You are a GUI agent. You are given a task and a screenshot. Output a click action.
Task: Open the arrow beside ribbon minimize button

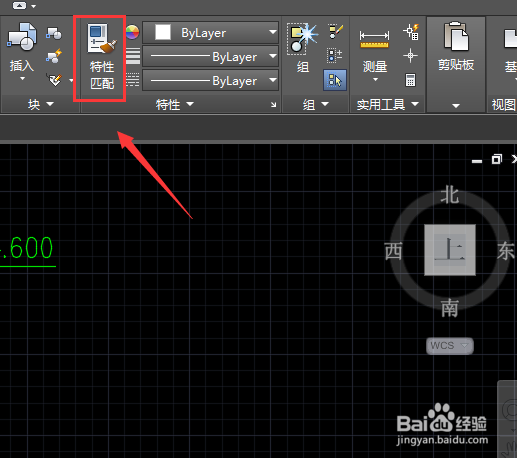[x=33, y=6]
